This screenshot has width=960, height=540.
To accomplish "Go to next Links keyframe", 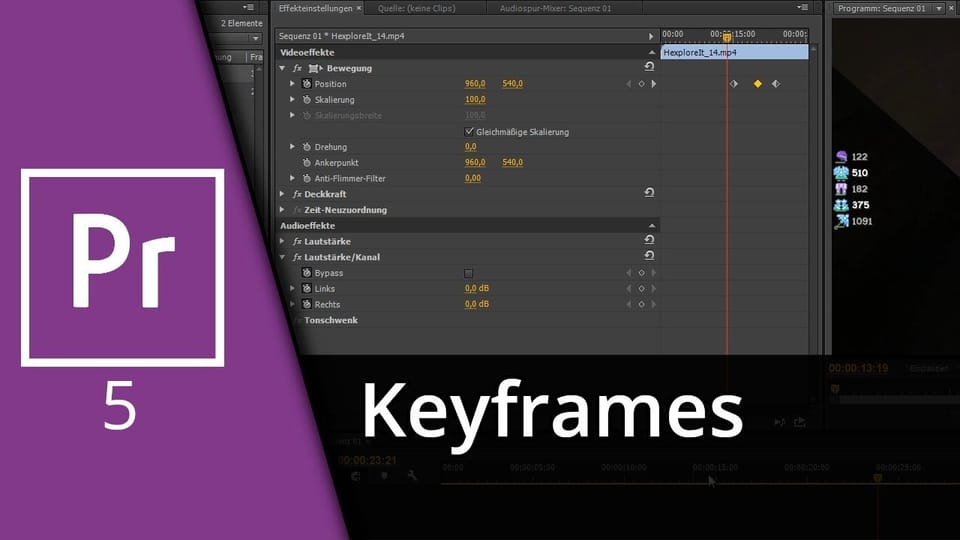I will point(654,289).
